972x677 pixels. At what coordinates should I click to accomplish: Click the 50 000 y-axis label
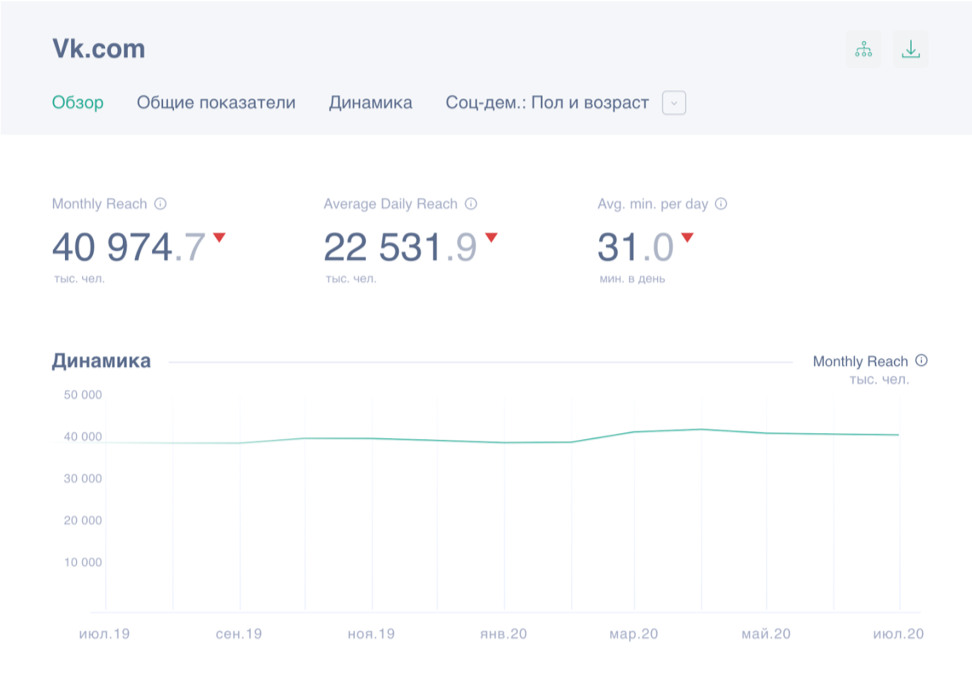point(83,395)
